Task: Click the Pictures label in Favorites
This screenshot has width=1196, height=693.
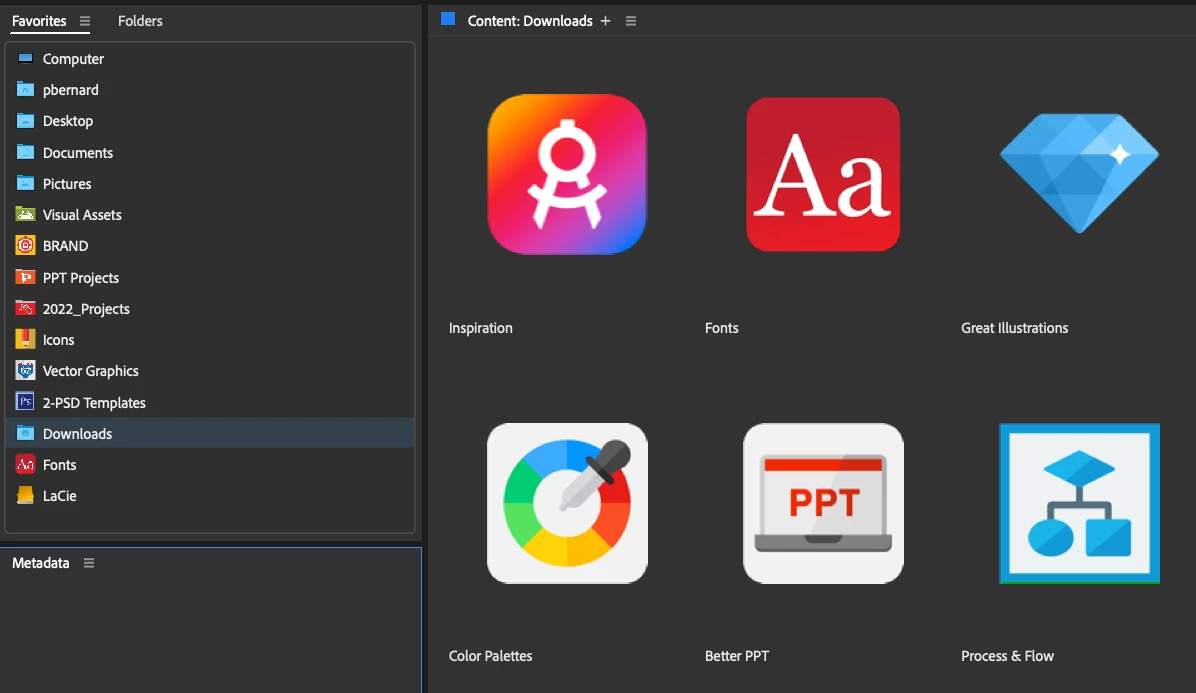Action: tap(67, 184)
